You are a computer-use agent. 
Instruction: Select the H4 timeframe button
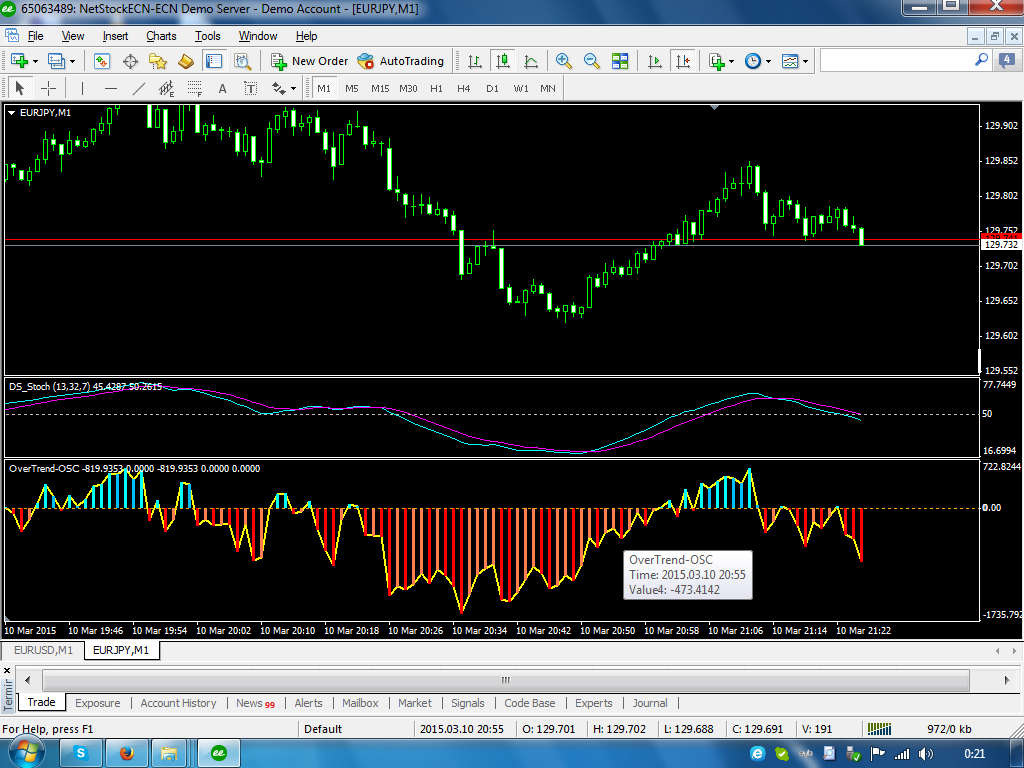point(464,88)
